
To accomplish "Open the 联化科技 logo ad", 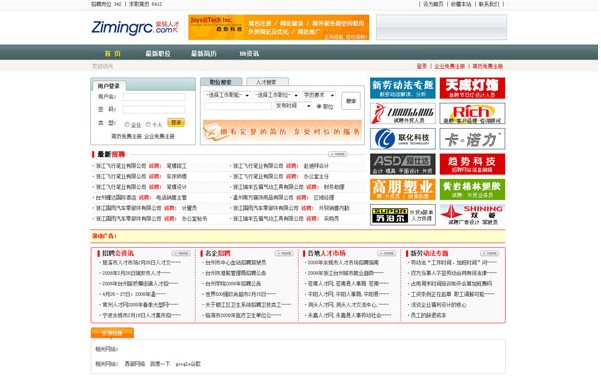I will (x=402, y=139).
